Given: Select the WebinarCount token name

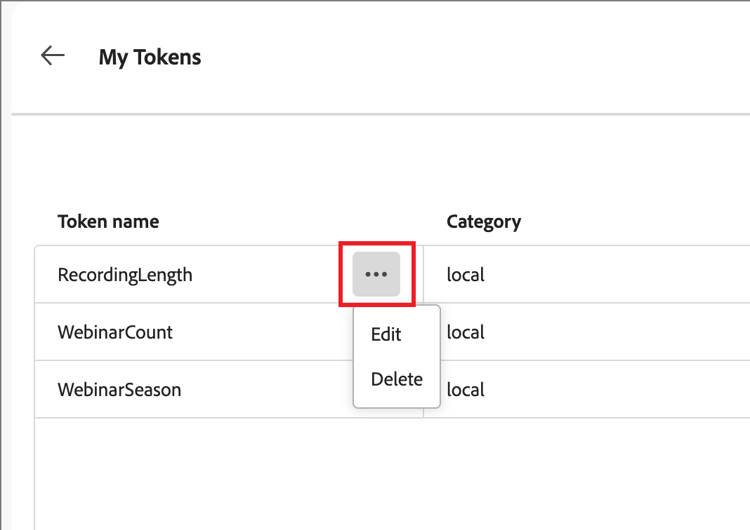Looking at the screenshot, I should [115, 332].
